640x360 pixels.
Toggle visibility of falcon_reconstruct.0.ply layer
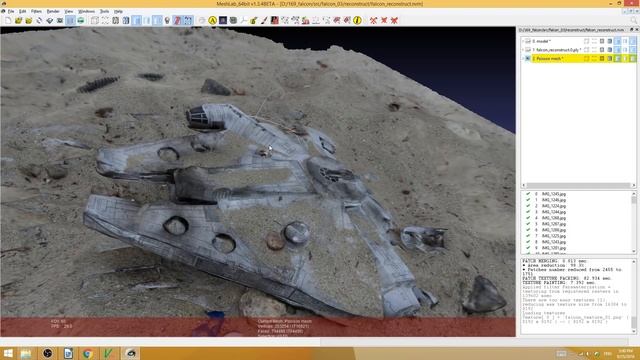[x=528, y=50]
